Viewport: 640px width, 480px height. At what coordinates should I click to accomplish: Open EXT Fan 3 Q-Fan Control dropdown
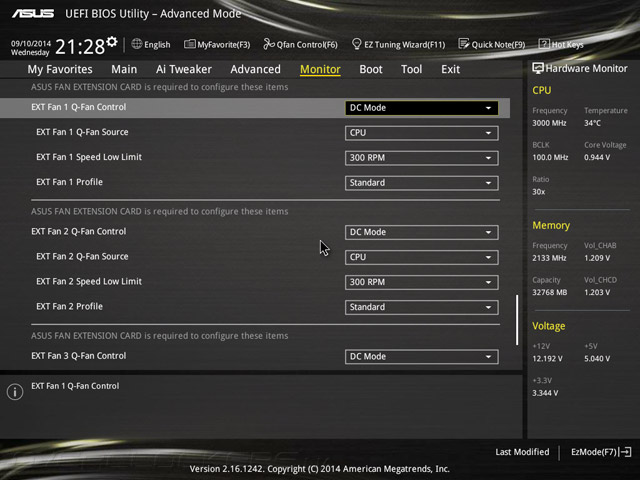coord(422,357)
